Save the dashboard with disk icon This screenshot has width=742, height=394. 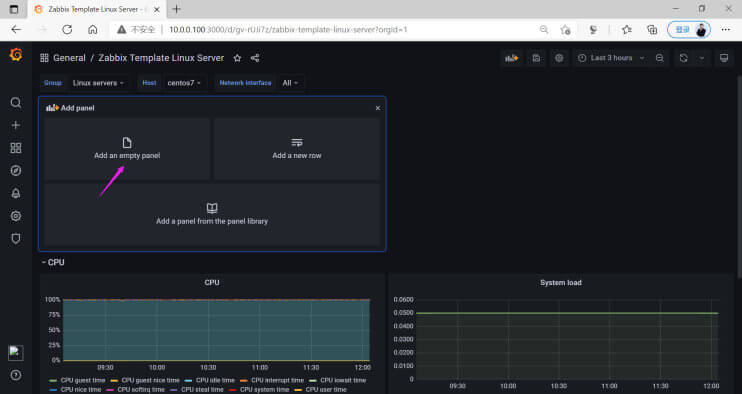[x=536, y=58]
